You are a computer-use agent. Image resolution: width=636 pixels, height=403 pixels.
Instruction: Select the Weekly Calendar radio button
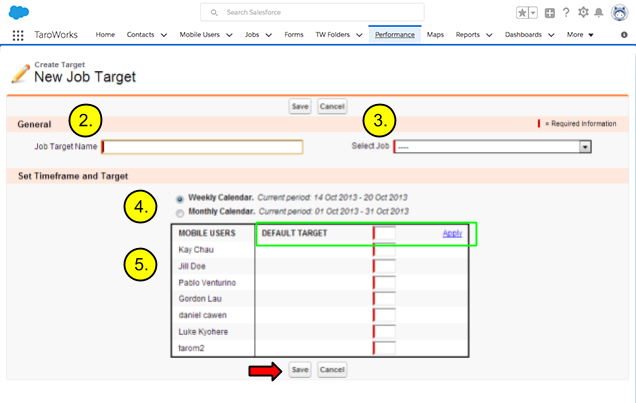pyautogui.click(x=180, y=199)
